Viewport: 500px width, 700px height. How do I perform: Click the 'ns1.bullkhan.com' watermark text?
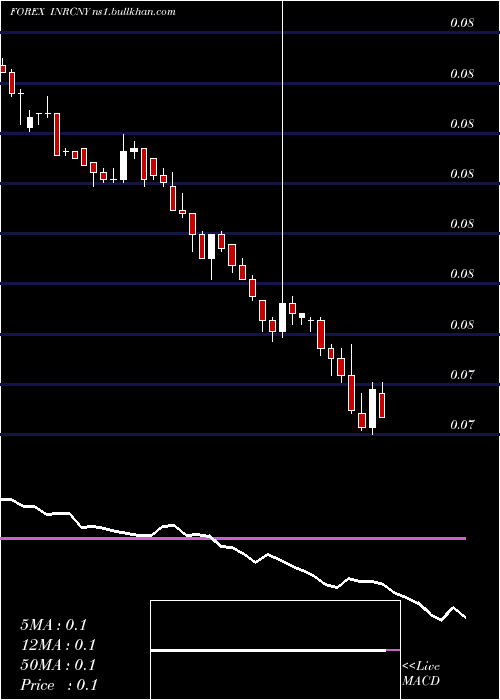pos(134,12)
